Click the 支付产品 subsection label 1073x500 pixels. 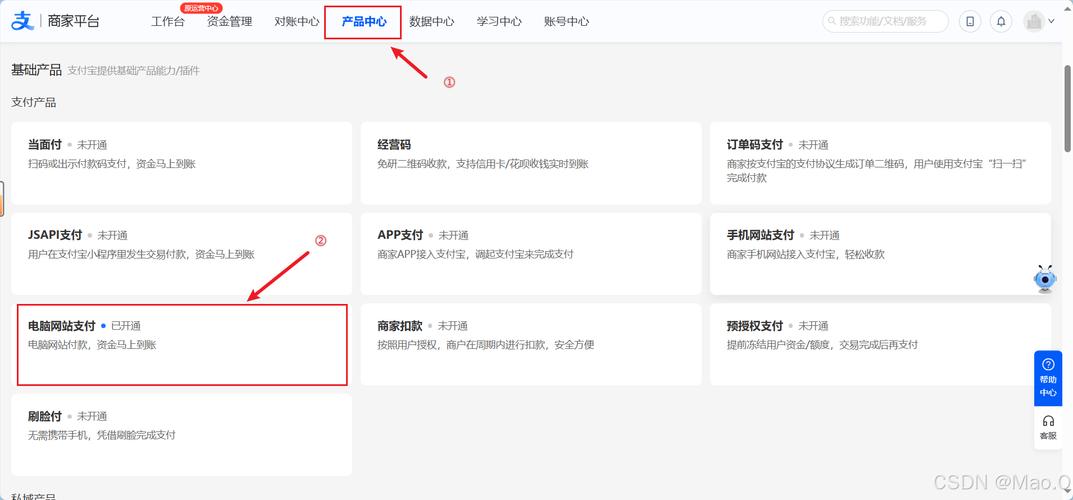[34, 103]
